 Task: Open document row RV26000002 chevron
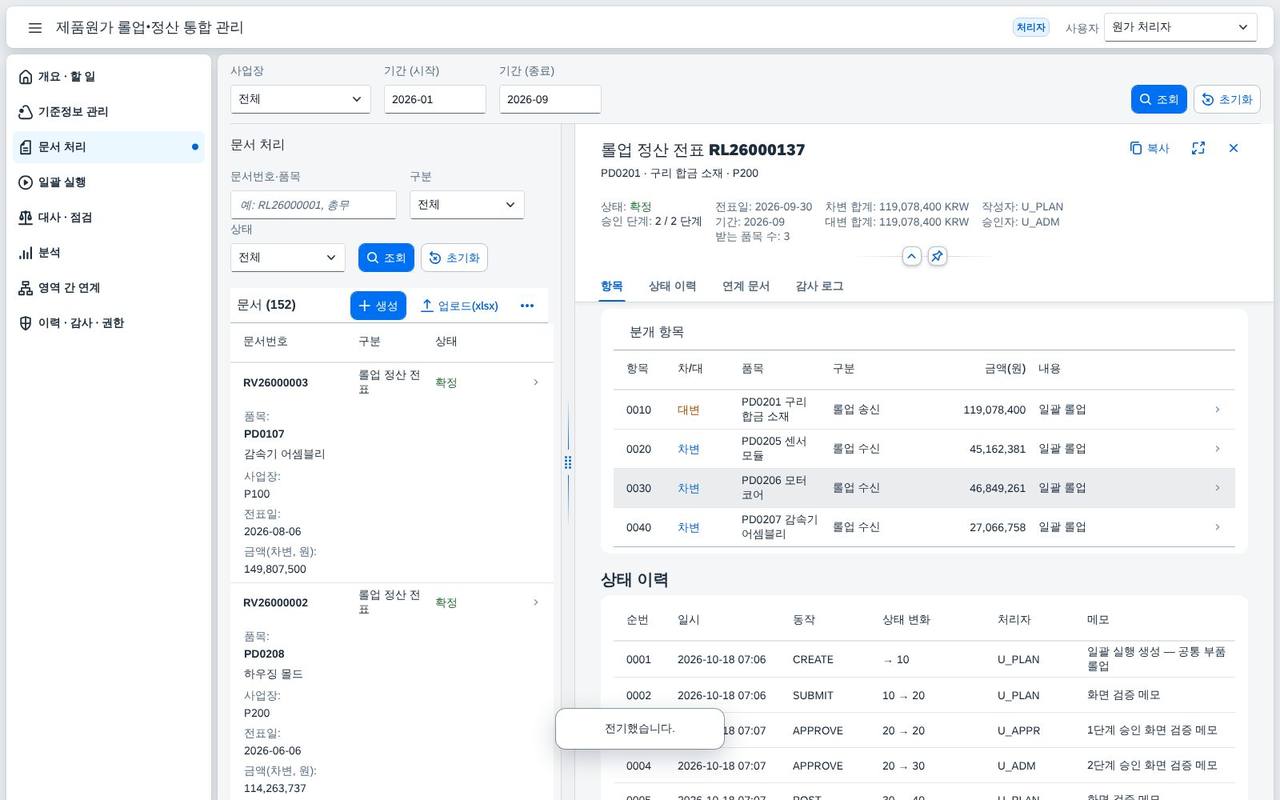(536, 602)
